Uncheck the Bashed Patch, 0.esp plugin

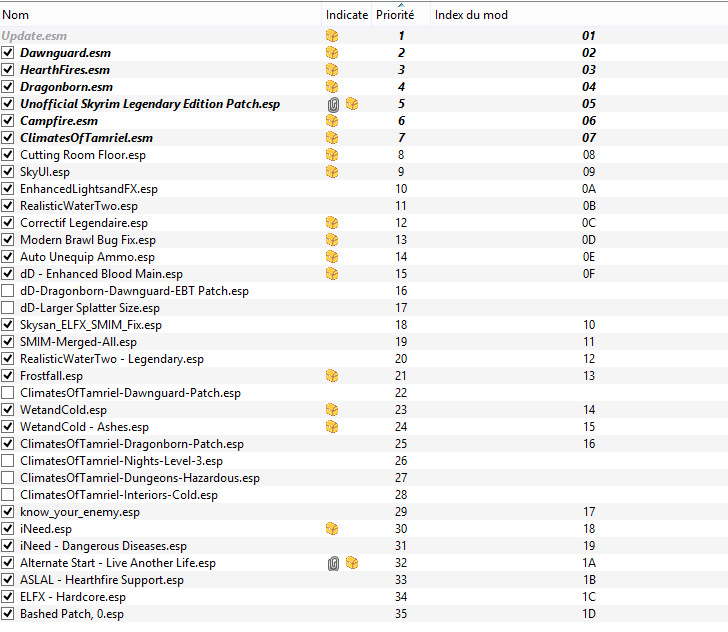point(7,614)
